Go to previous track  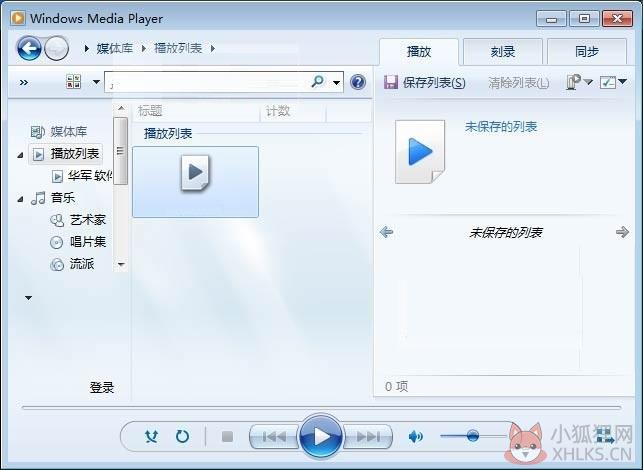[274, 436]
